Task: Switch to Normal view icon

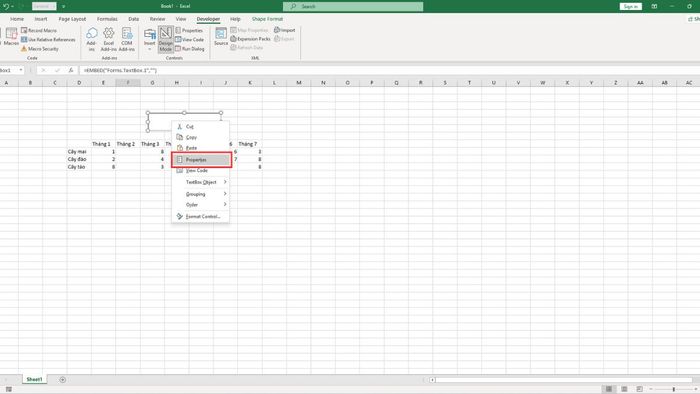Action: click(x=608, y=389)
